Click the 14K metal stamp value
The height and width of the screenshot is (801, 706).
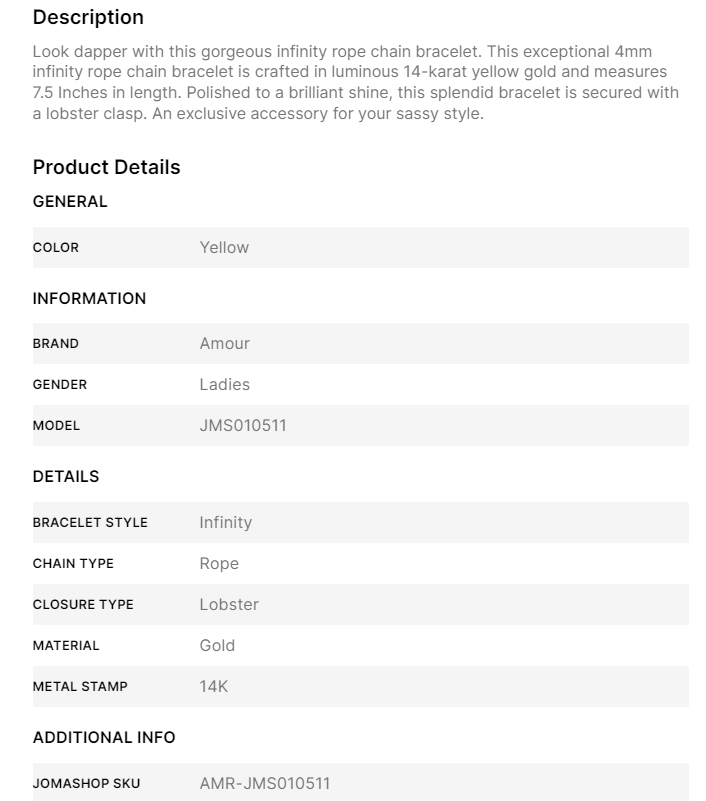214,687
